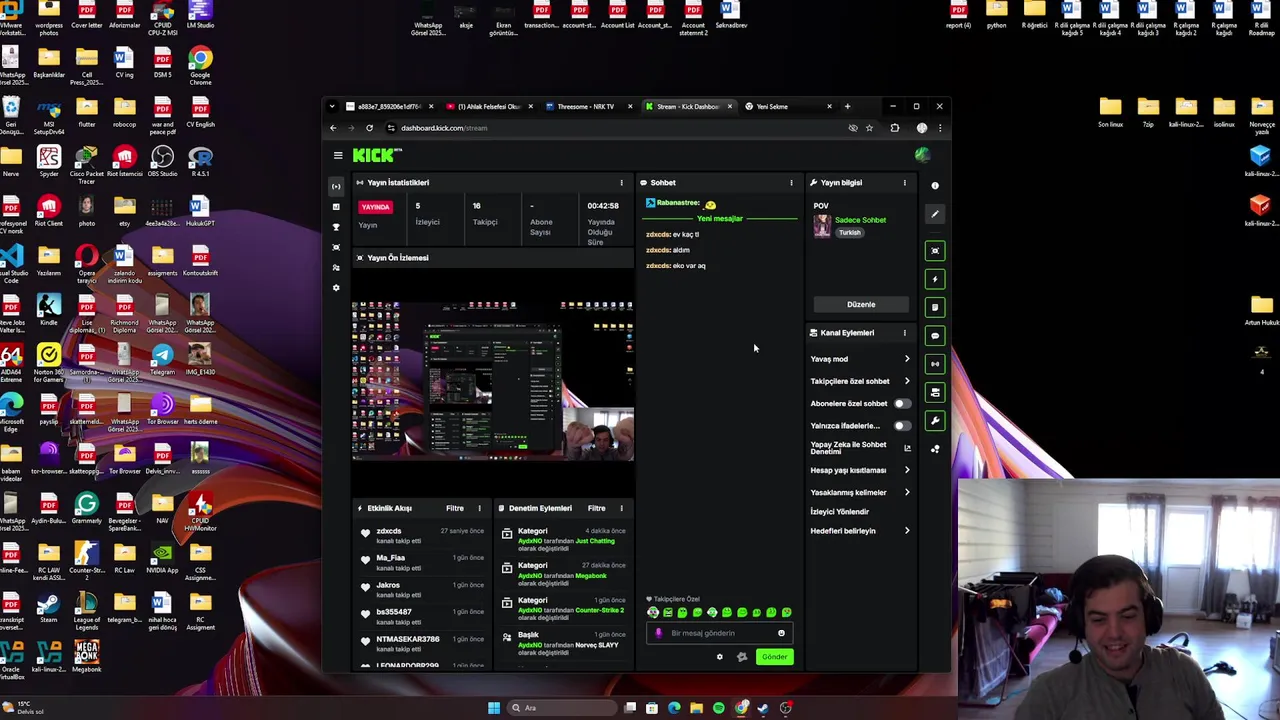Click Sadece Sohbet category link
Viewport: 1280px width, 720px height.
[860, 220]
